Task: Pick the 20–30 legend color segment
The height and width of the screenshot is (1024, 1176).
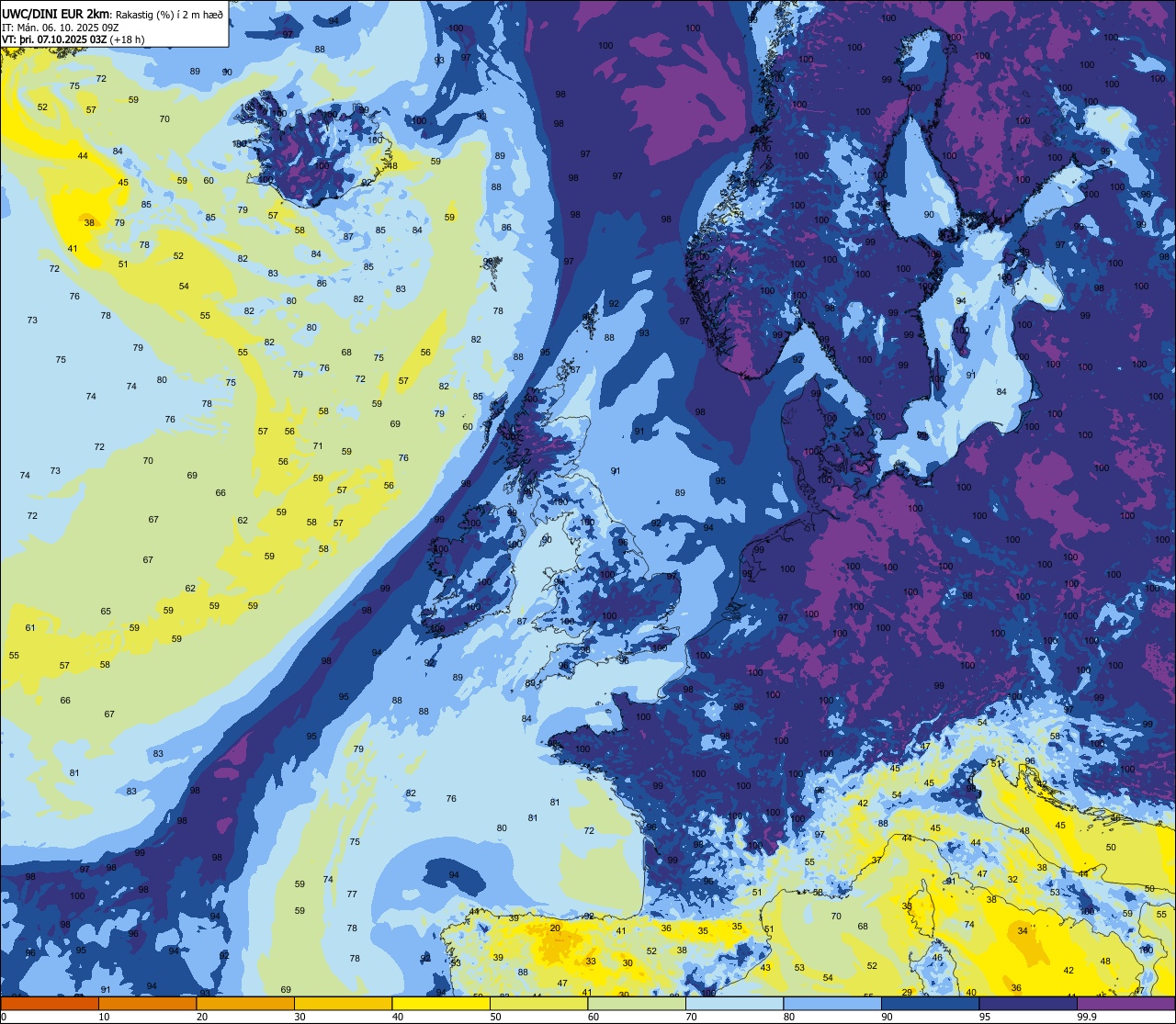Action: (245, 1003)
